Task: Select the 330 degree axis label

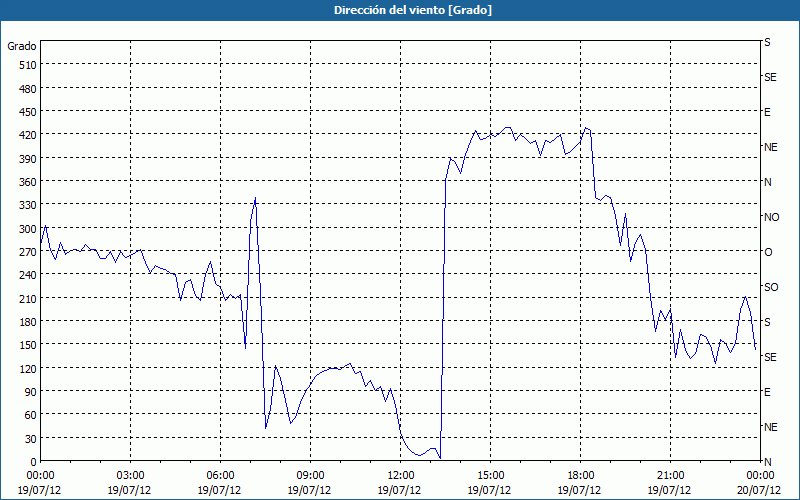Action: (28, 205)
